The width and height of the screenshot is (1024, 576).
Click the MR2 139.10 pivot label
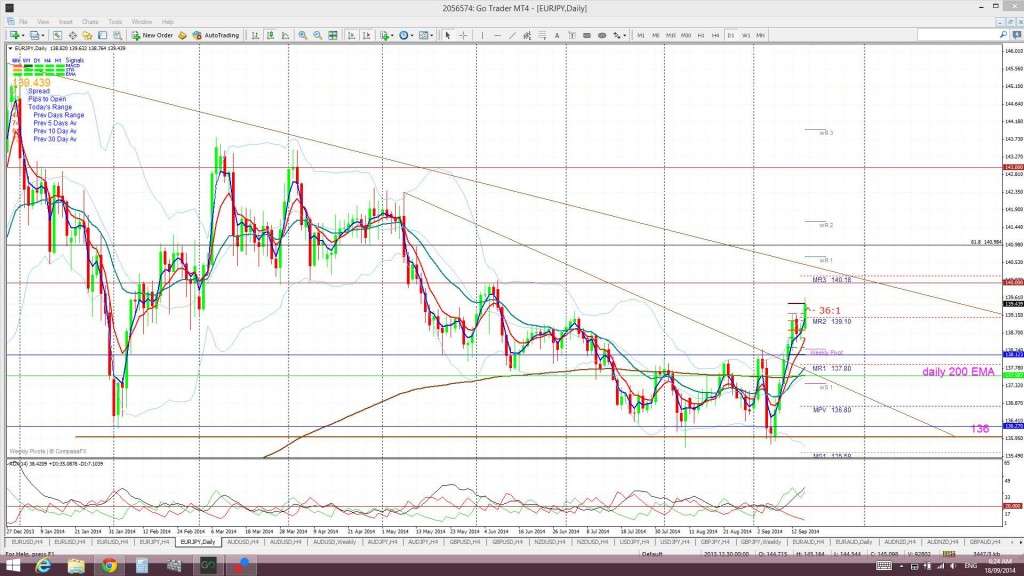coord(832,321)
